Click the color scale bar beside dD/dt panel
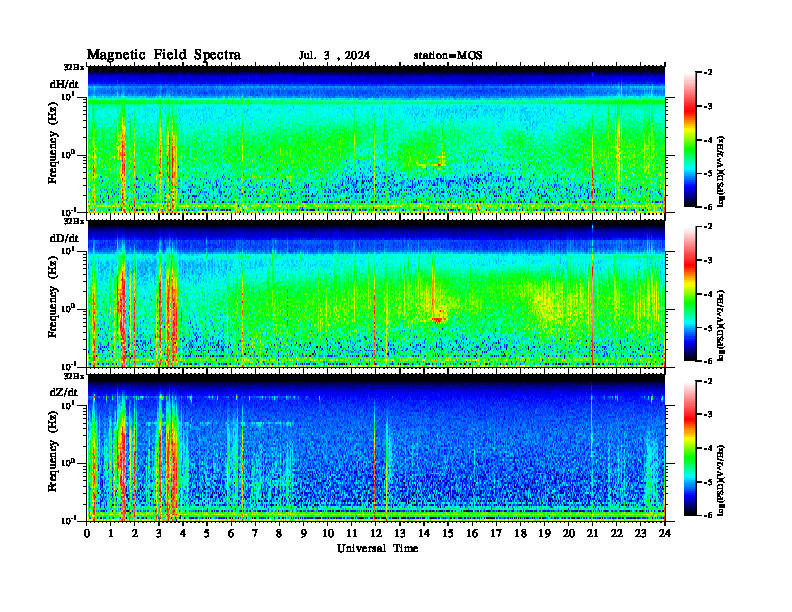 690,294
